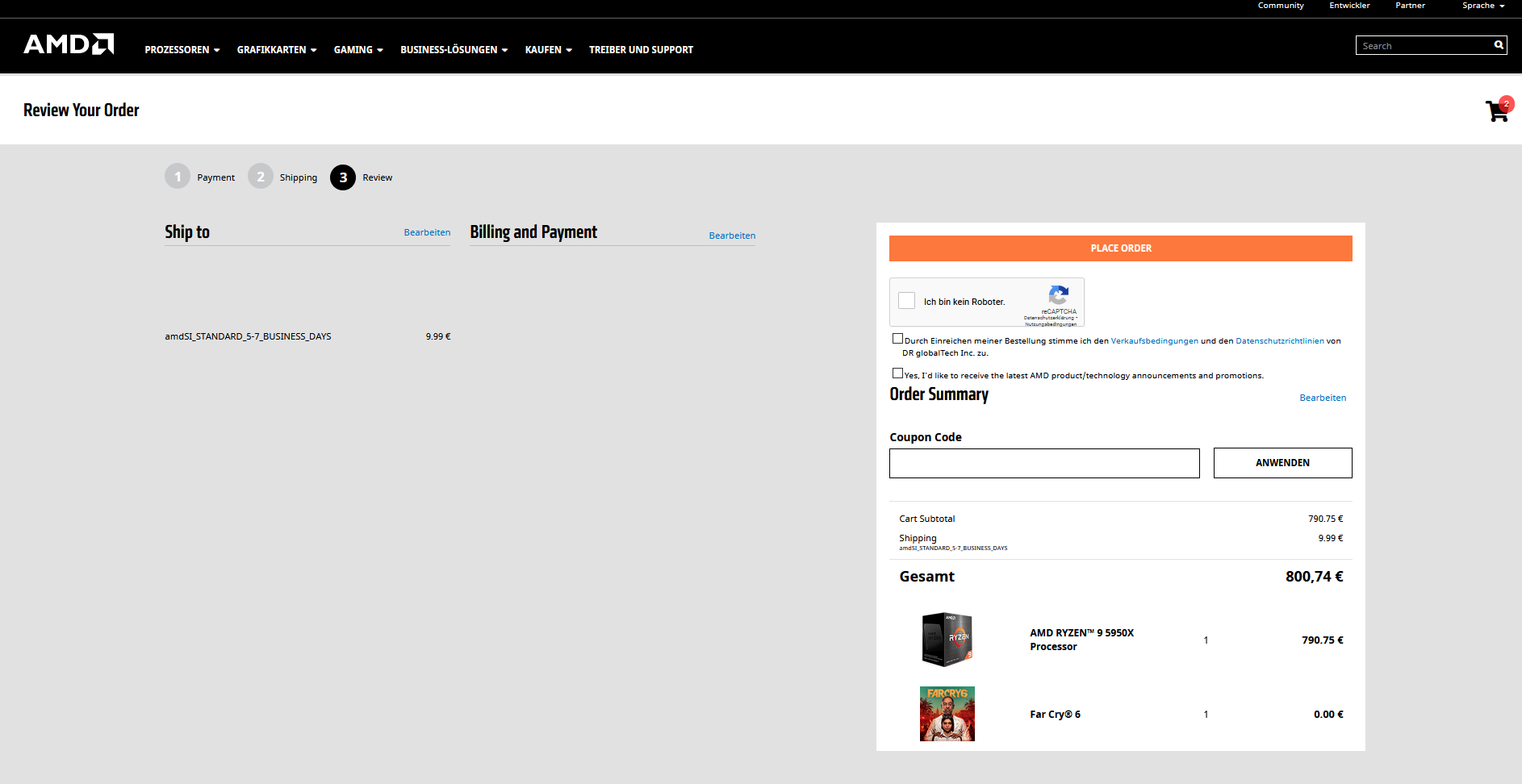Select the Payment step label
This screenshot has width=1522, height=784.
216,177
